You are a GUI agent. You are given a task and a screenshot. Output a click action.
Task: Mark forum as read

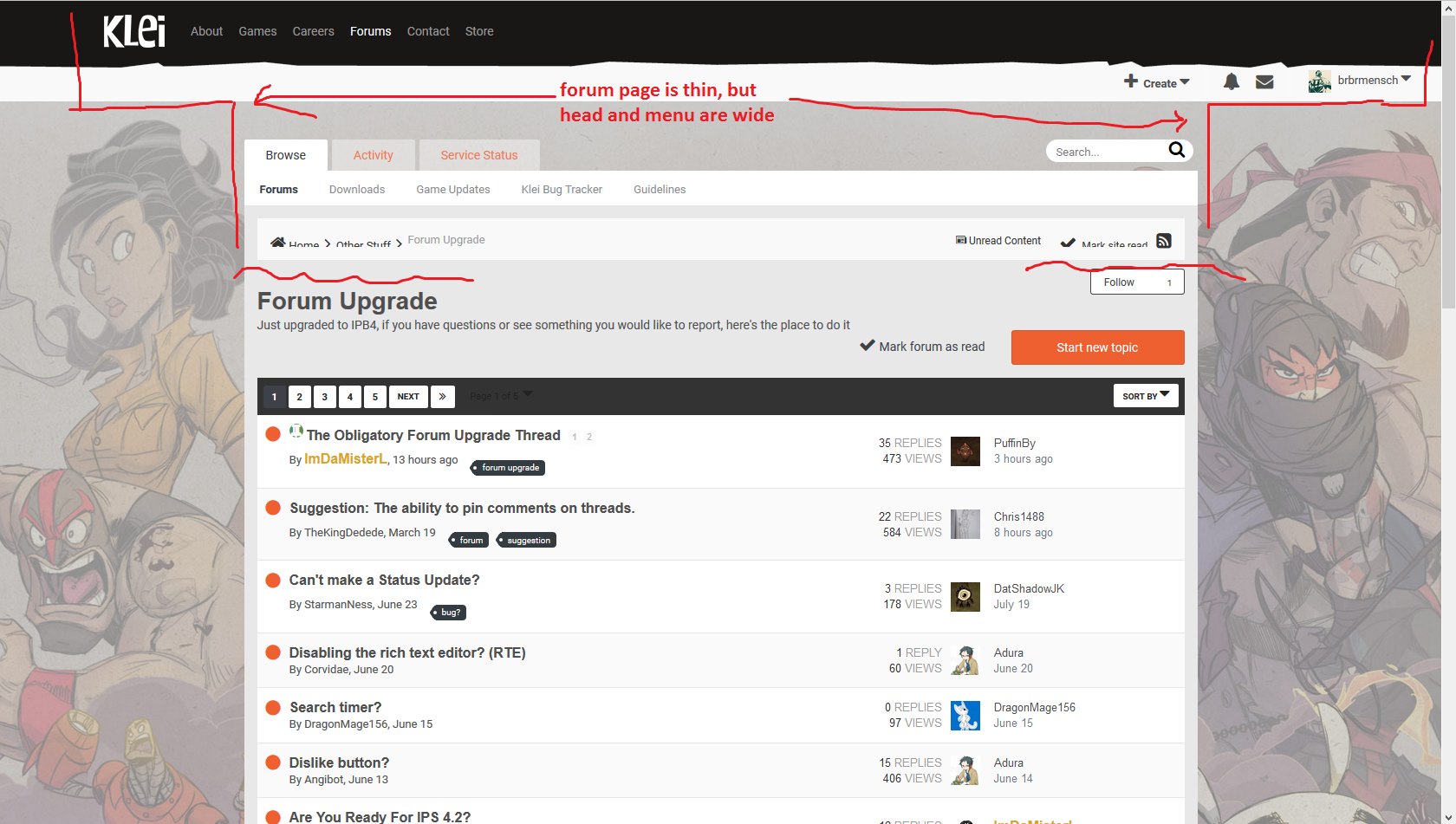[922, 347]
